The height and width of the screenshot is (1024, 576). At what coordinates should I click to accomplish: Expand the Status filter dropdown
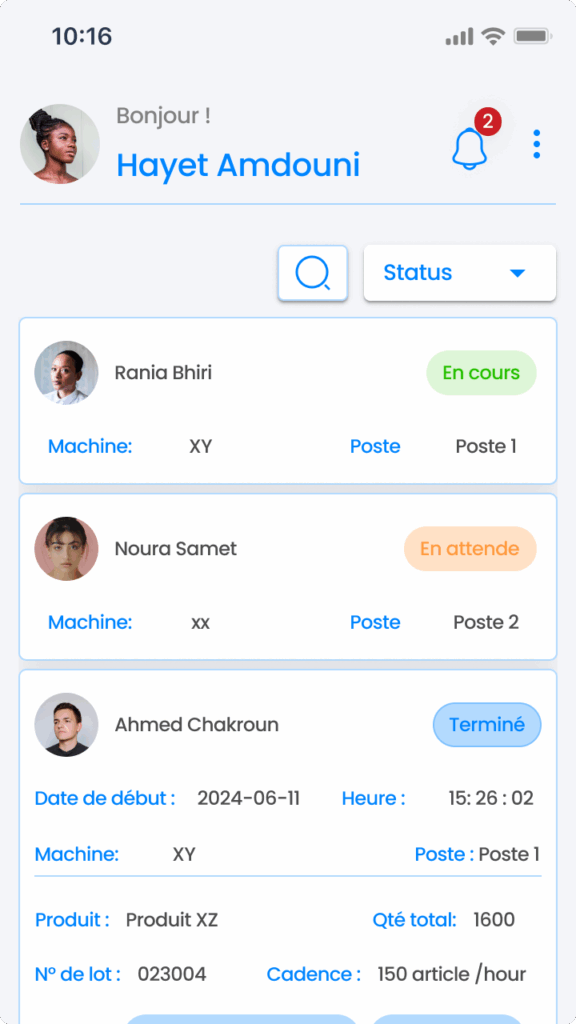click(x=460, y=273)
